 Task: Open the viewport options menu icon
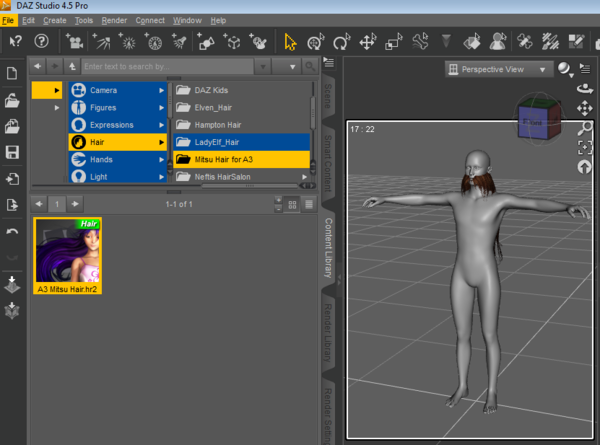coord(585,68)
